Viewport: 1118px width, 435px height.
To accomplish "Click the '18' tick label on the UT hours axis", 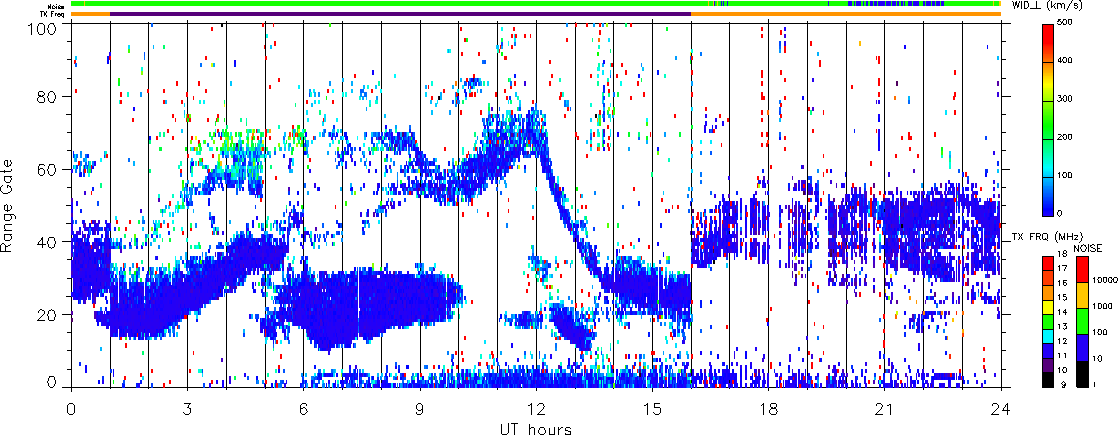I will 769,409.
